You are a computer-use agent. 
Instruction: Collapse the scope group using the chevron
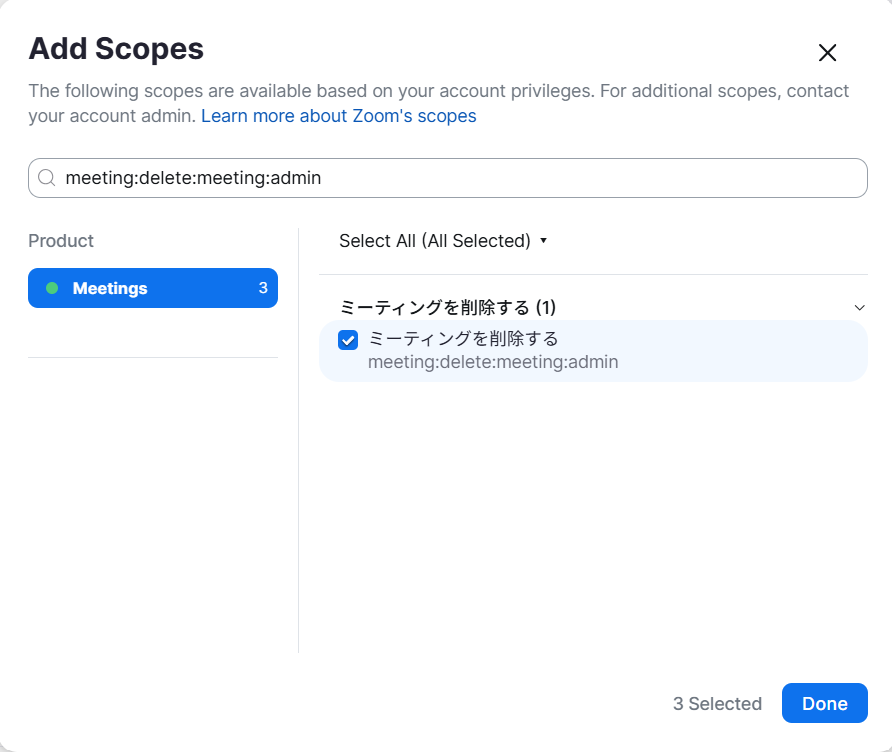tap(859, 307)
